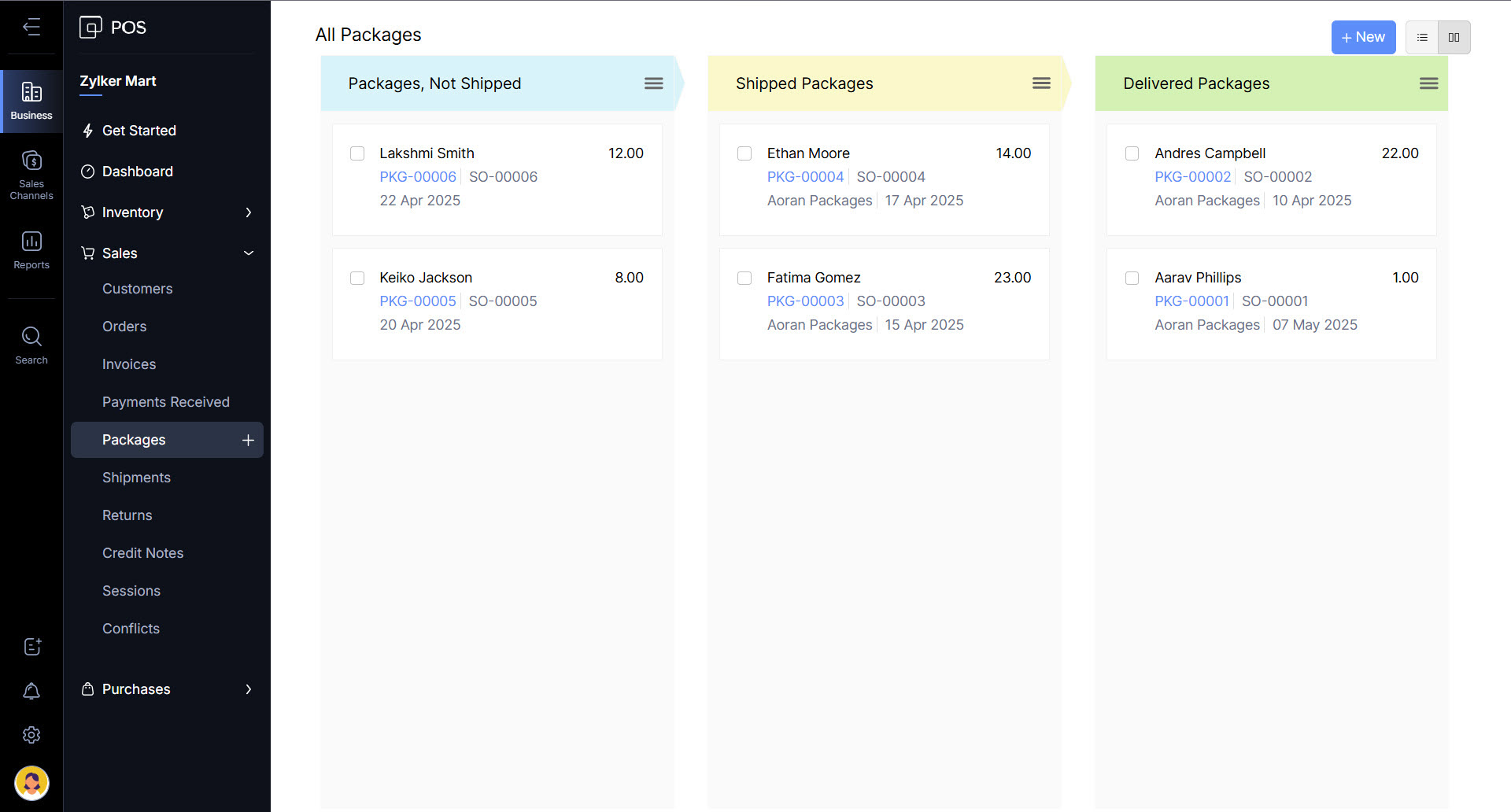This screenshot has height=812, width=1511.
Task: Collapse the Sales section chevron
Action: click(249, 253)
